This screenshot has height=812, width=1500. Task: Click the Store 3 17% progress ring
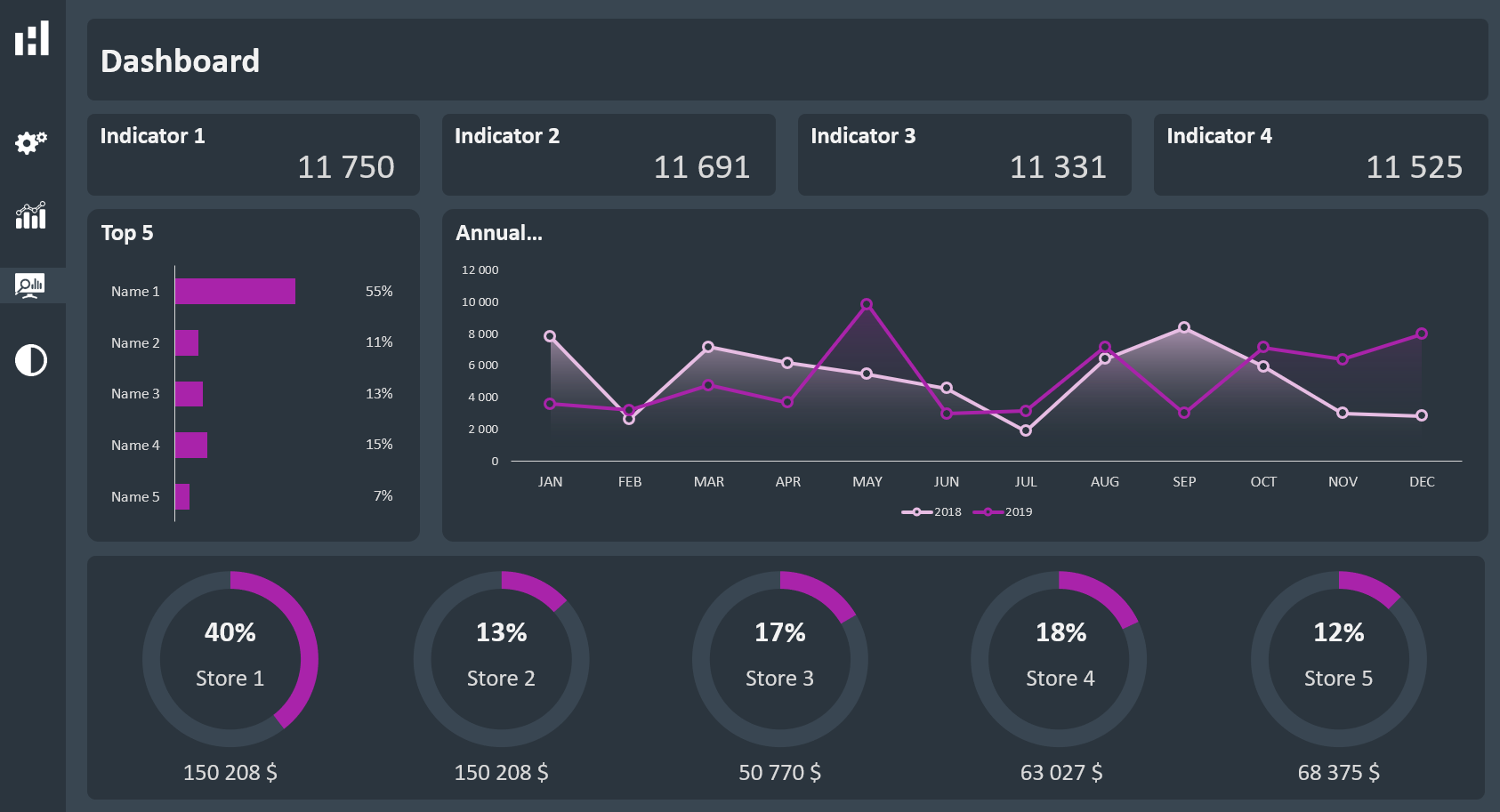click(x=779, y=659)
